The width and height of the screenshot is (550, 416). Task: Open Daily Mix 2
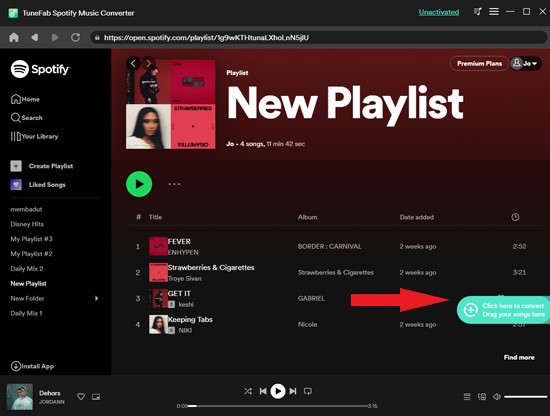coord(27,269)
